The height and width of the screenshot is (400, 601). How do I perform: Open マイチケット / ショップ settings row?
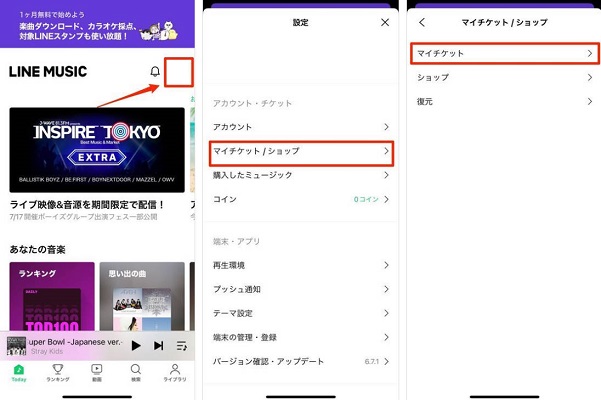(301, 151)
